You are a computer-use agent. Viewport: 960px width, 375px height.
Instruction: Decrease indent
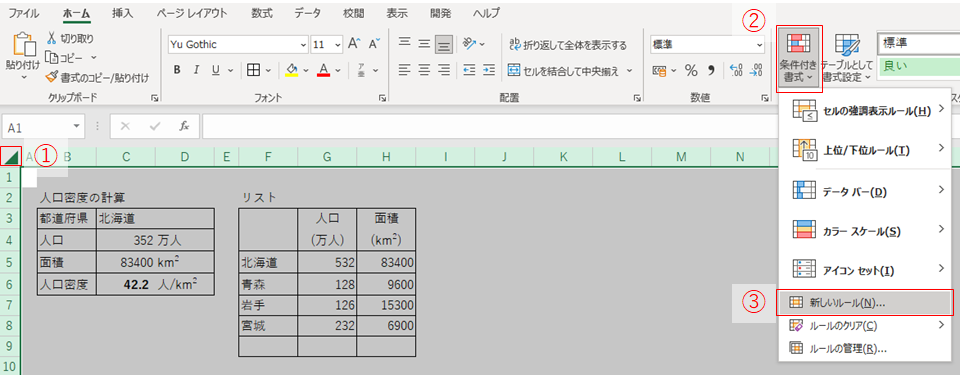click(470, 70)
